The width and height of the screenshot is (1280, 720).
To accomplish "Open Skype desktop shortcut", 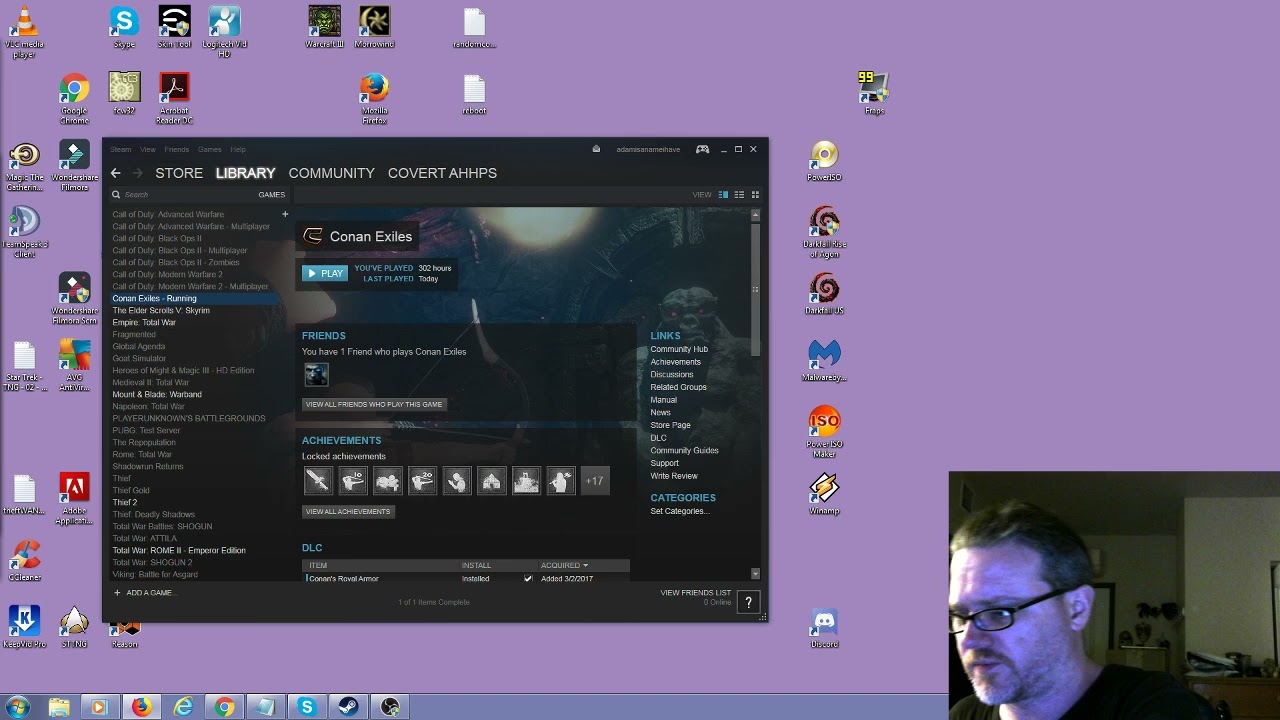I will click(x=124, y=28).
